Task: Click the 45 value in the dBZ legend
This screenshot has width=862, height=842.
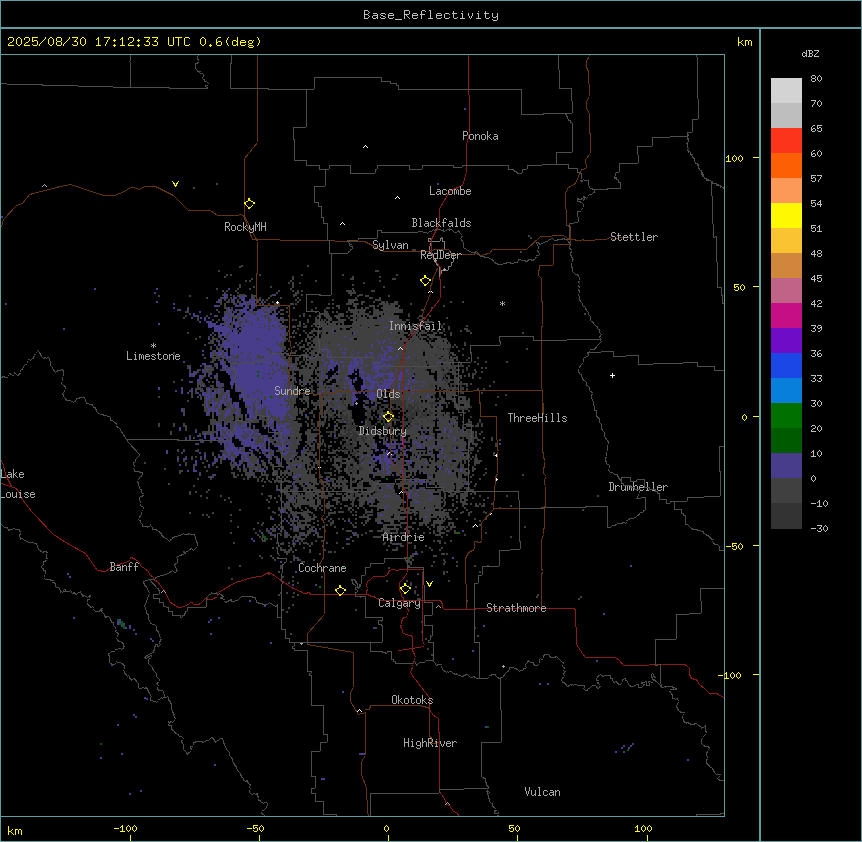Action: click(816, 278)
